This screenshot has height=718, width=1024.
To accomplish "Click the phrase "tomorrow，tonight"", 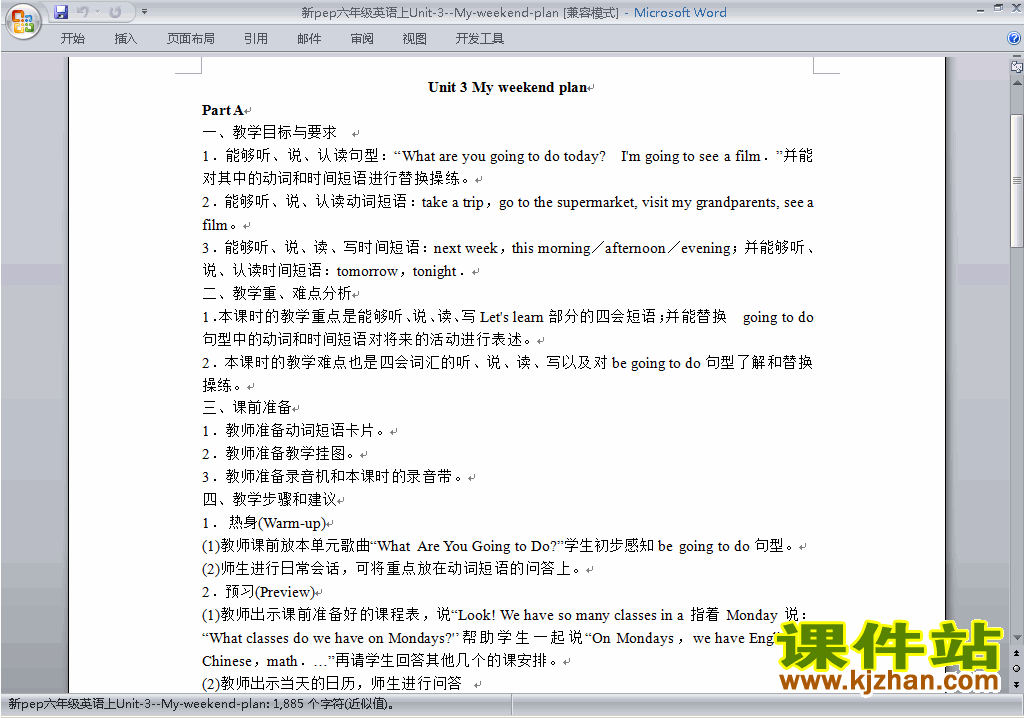I will pos(396,271).
